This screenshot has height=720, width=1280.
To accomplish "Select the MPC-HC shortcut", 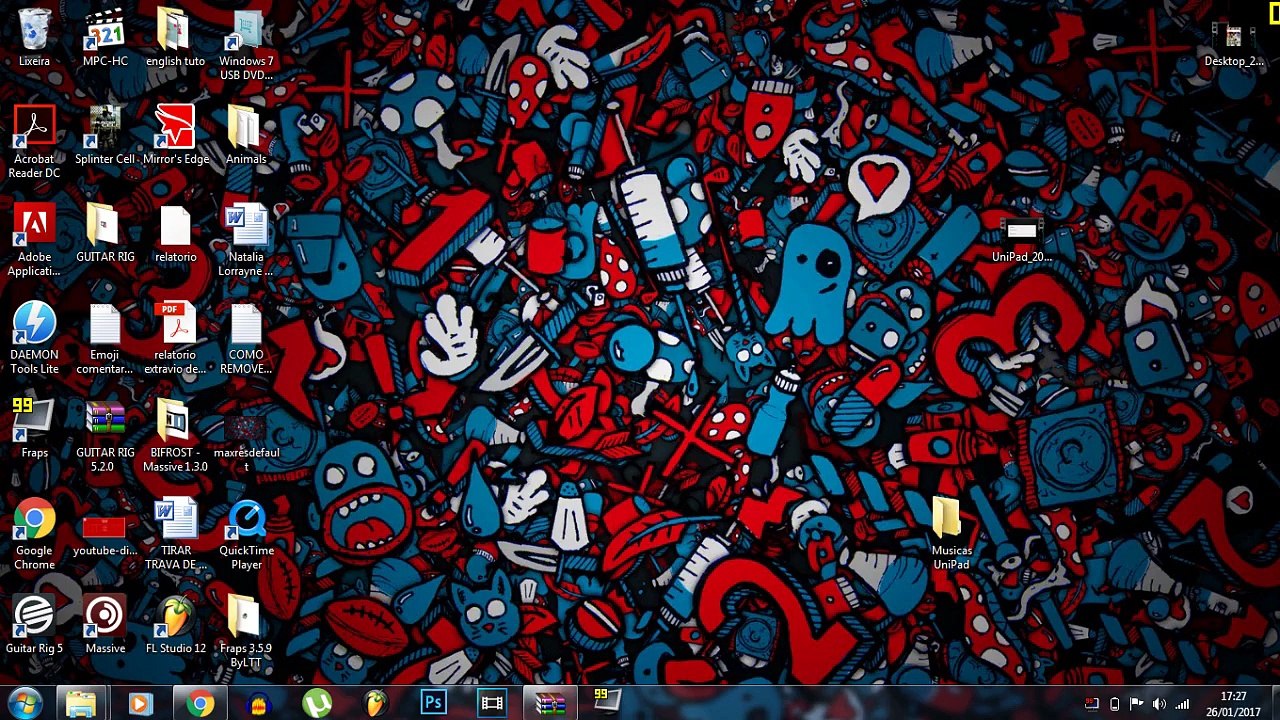I will tap(105, 30).
